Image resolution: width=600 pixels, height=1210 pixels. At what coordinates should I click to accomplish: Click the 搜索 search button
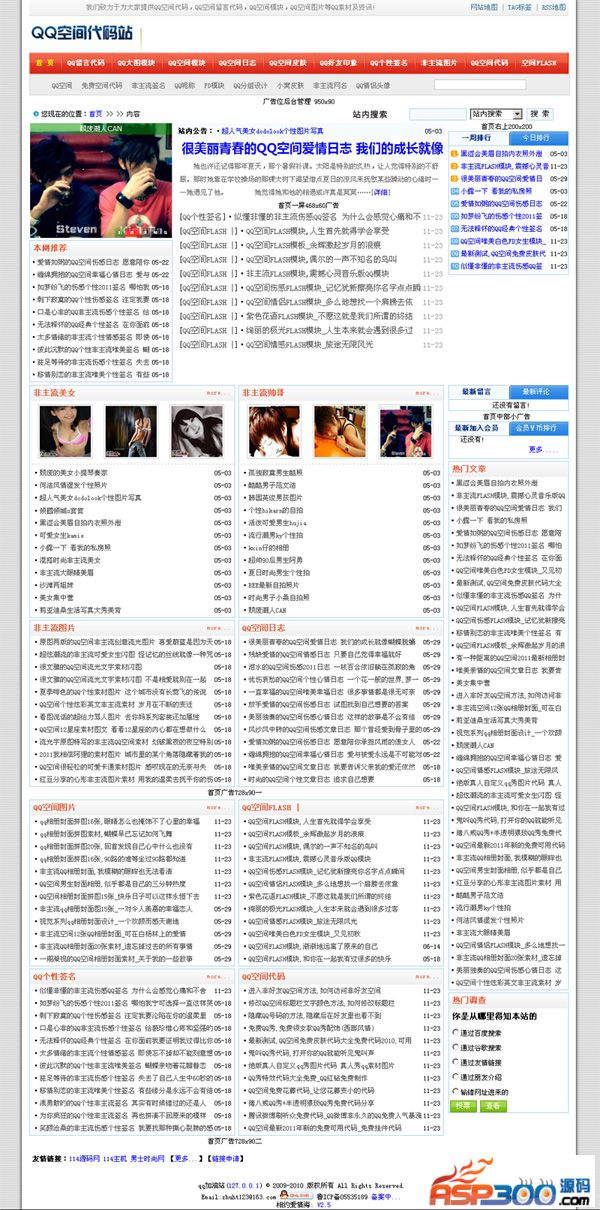(x=540, y=114)
